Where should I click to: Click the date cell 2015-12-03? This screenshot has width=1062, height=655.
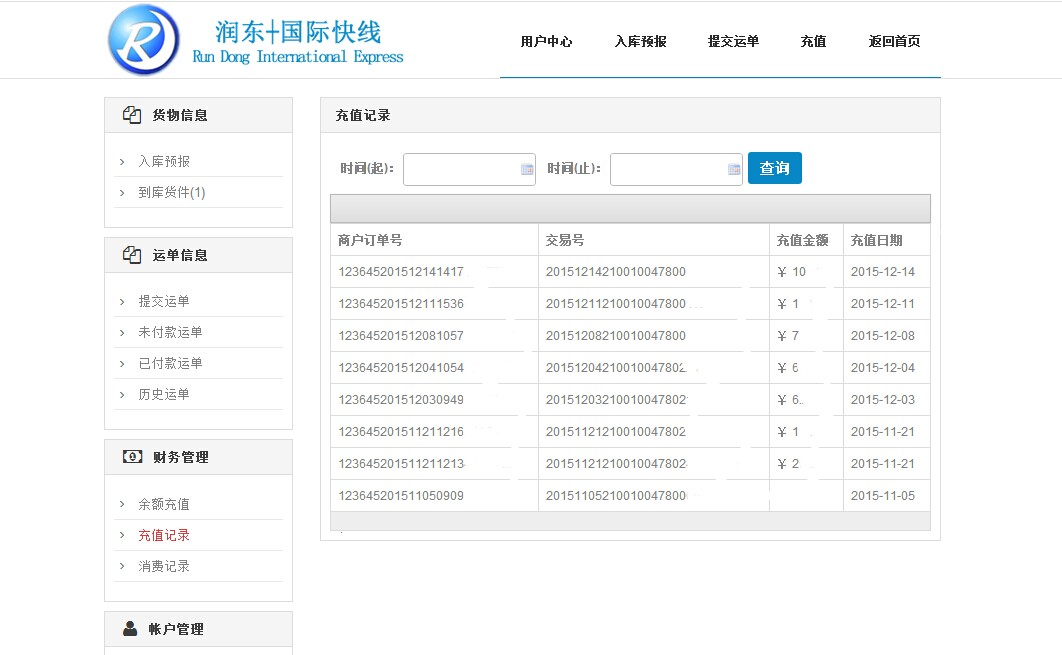[x=883, y=400]
